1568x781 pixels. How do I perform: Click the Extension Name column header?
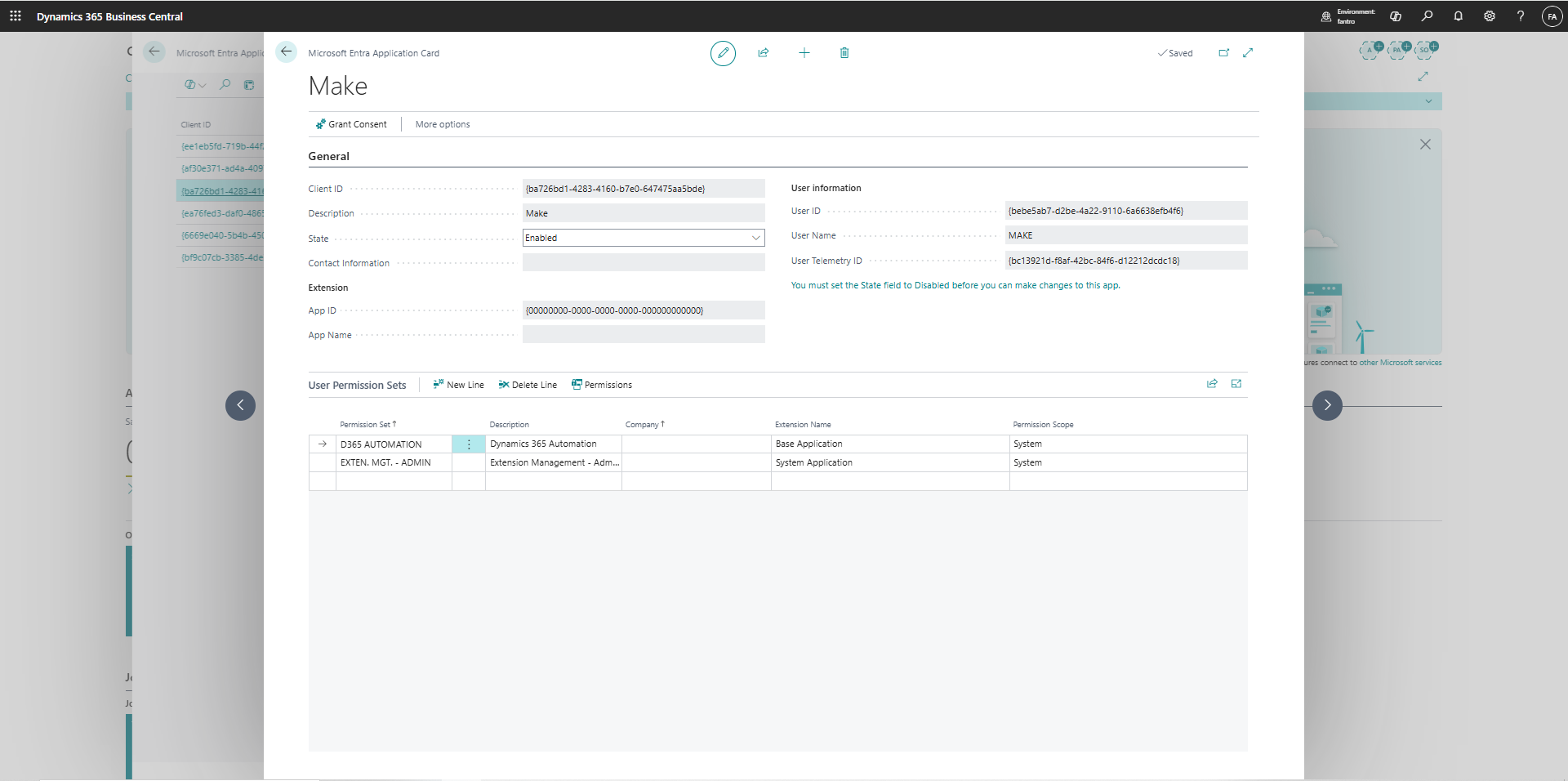[x=803, y=425]
